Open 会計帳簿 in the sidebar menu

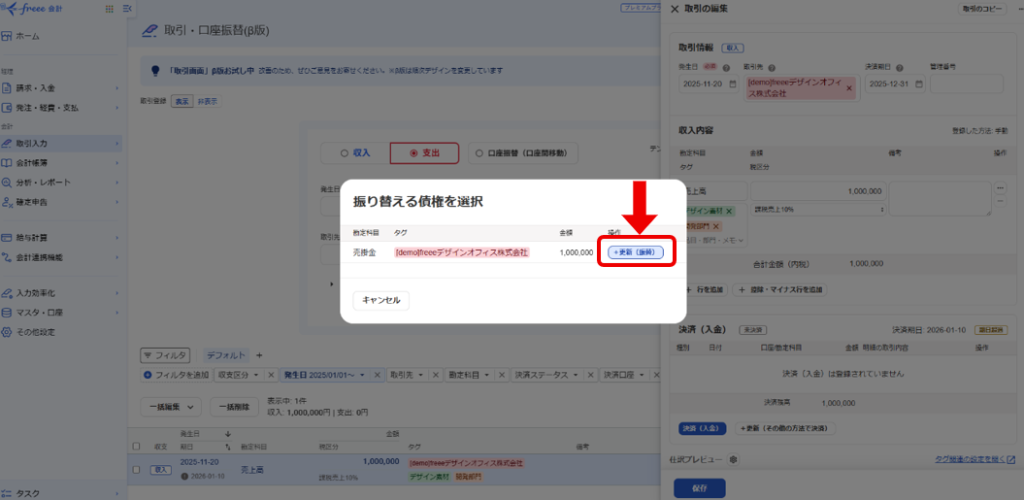tap(60, 163)
